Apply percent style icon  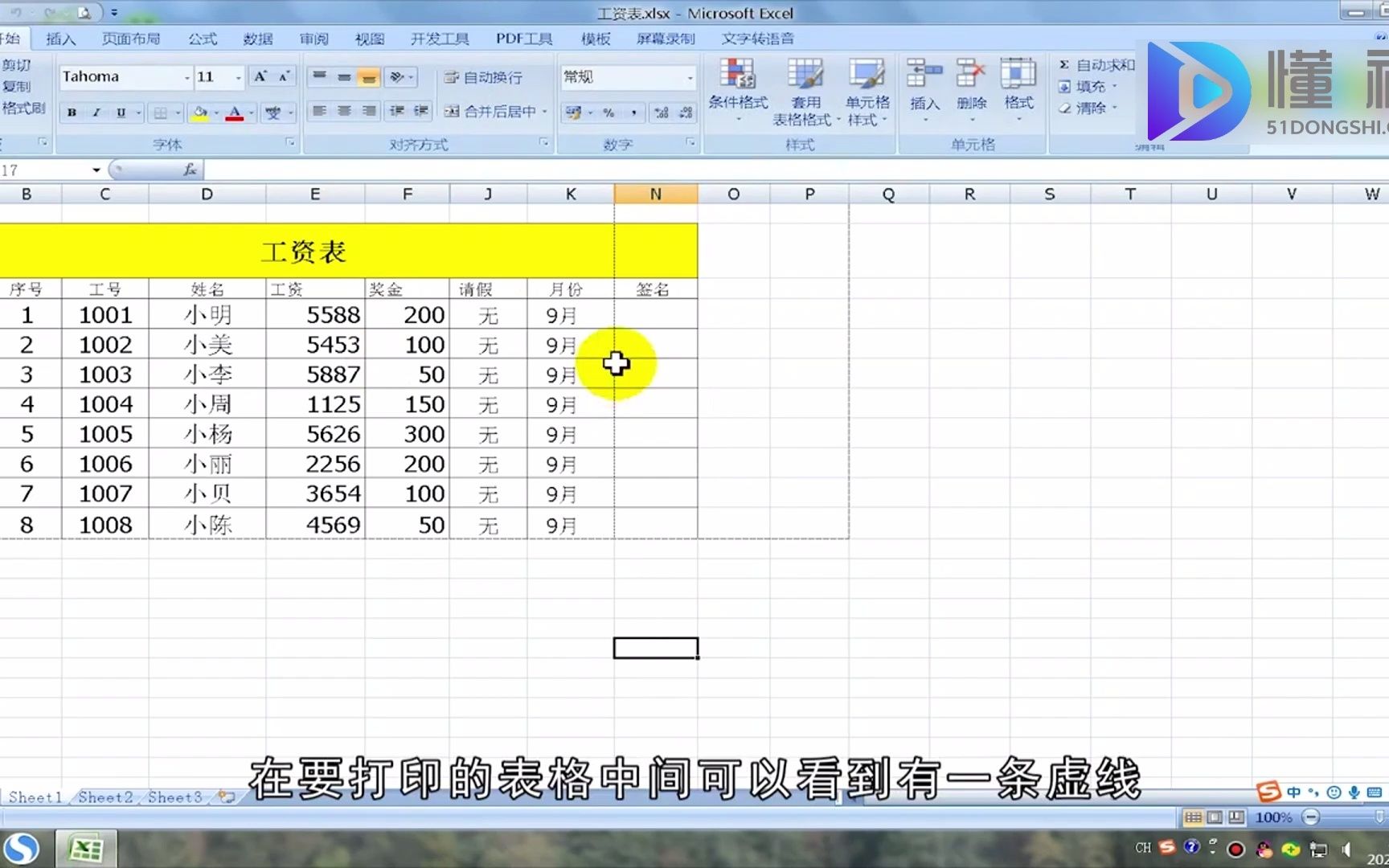click(609, 113)
